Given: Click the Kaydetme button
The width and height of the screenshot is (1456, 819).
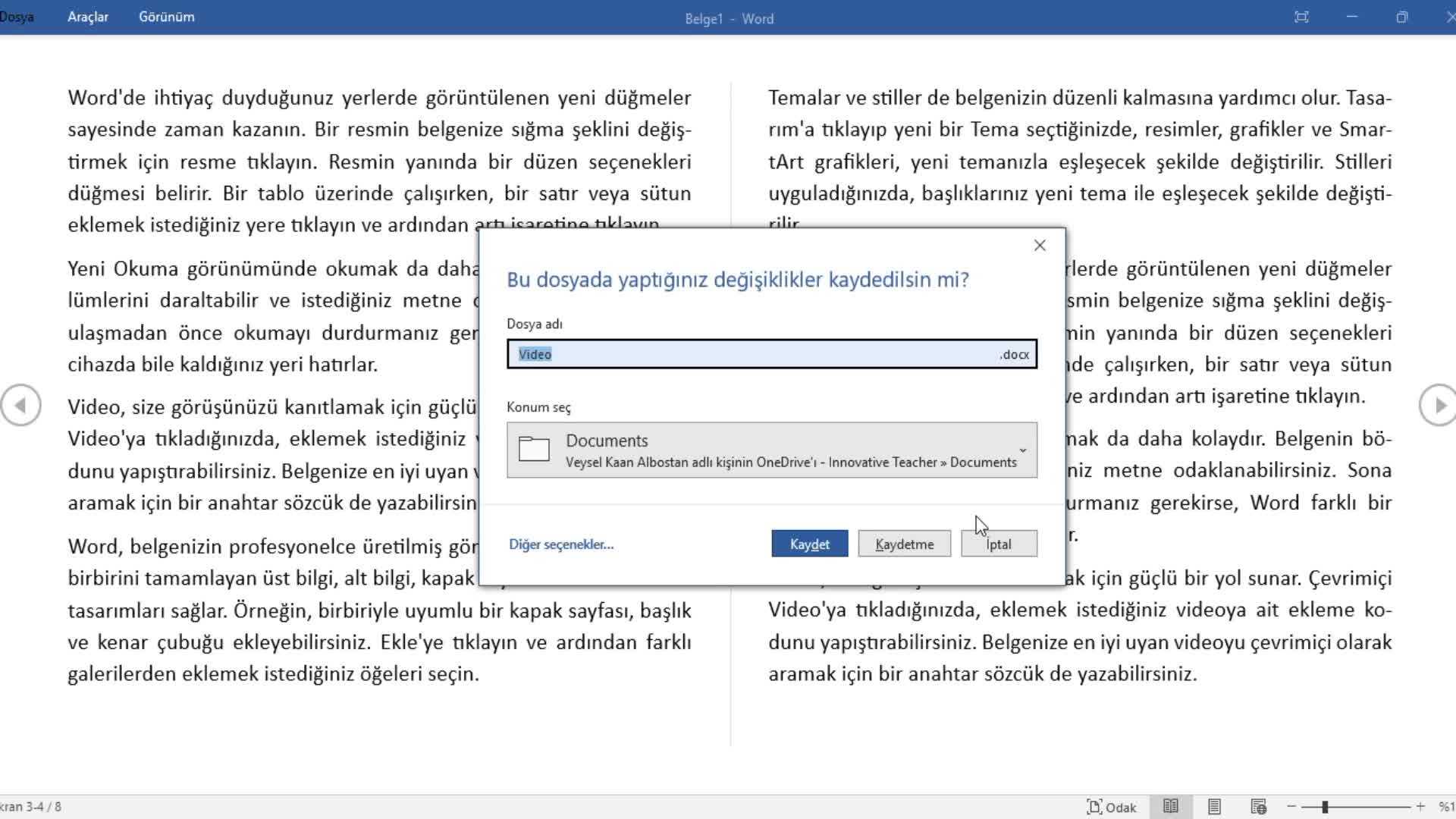Looking at the screenshot, I should pyautogui.click(x=905, y=544).
